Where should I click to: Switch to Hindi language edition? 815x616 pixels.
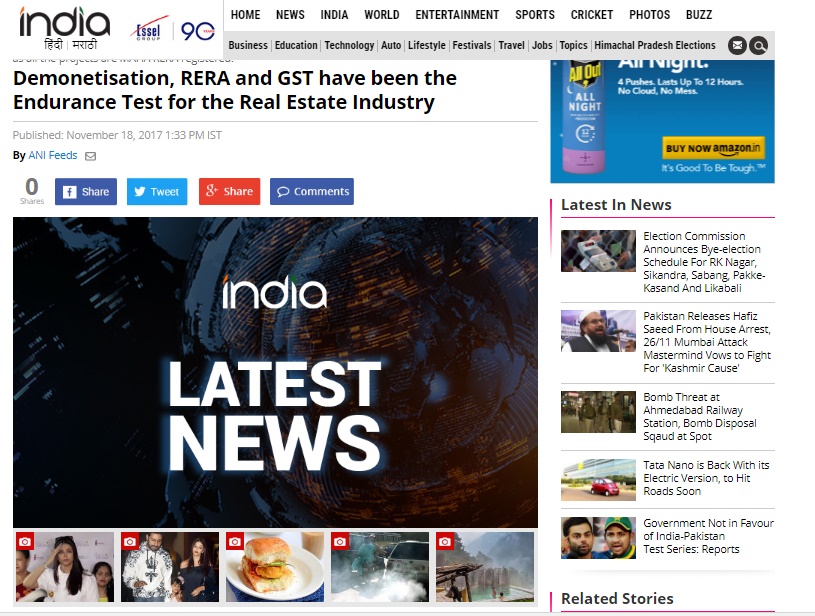pyautogui.click(x=53, y=45)
